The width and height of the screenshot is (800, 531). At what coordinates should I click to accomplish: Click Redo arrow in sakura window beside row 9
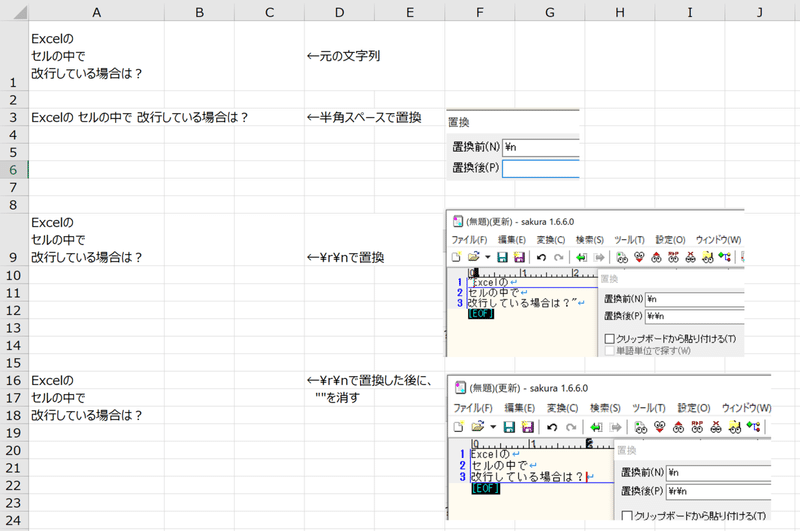559,257
